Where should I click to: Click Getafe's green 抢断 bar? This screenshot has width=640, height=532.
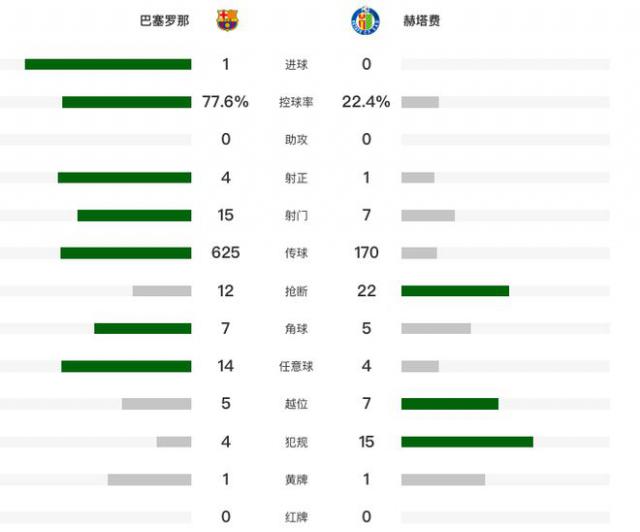(x=455, y=291)
